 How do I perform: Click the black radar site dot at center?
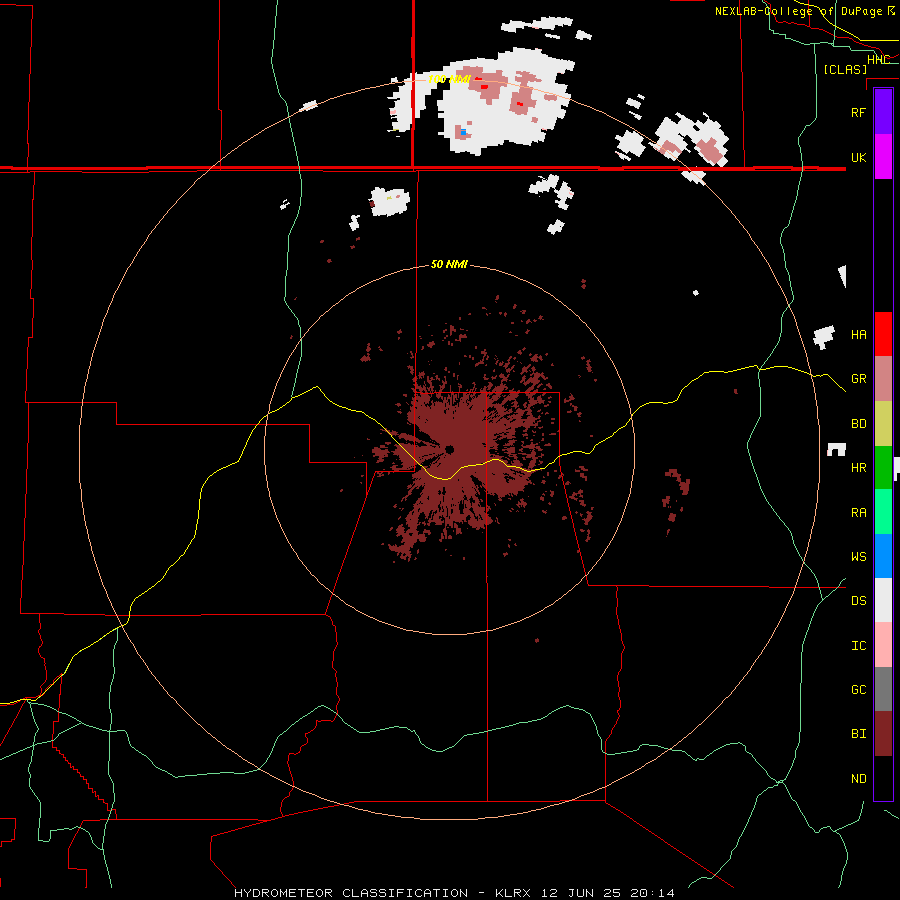point(449,449)
